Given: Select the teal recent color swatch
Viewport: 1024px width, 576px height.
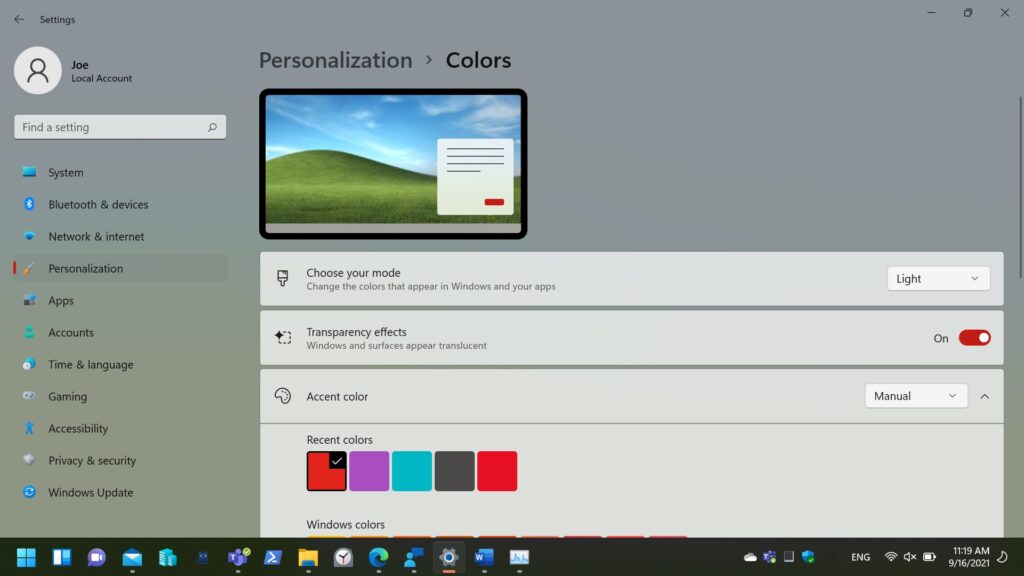Looking at the screenshot, I should click(412, 471).
